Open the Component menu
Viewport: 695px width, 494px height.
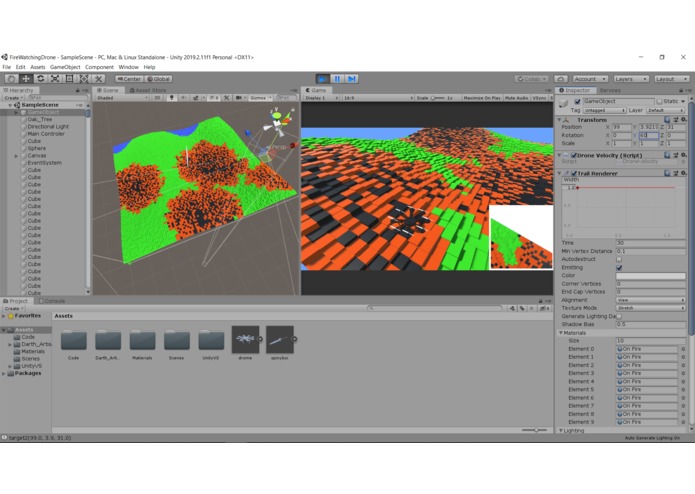tap(99, 67)
